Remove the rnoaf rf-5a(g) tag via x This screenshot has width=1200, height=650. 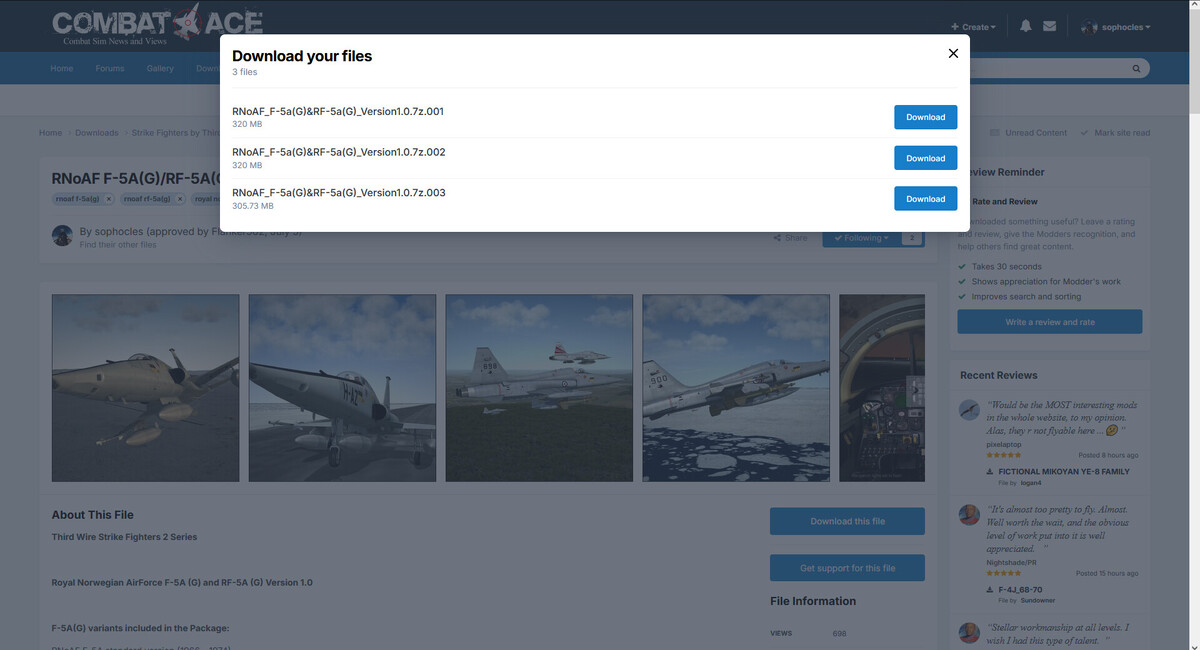181,199
